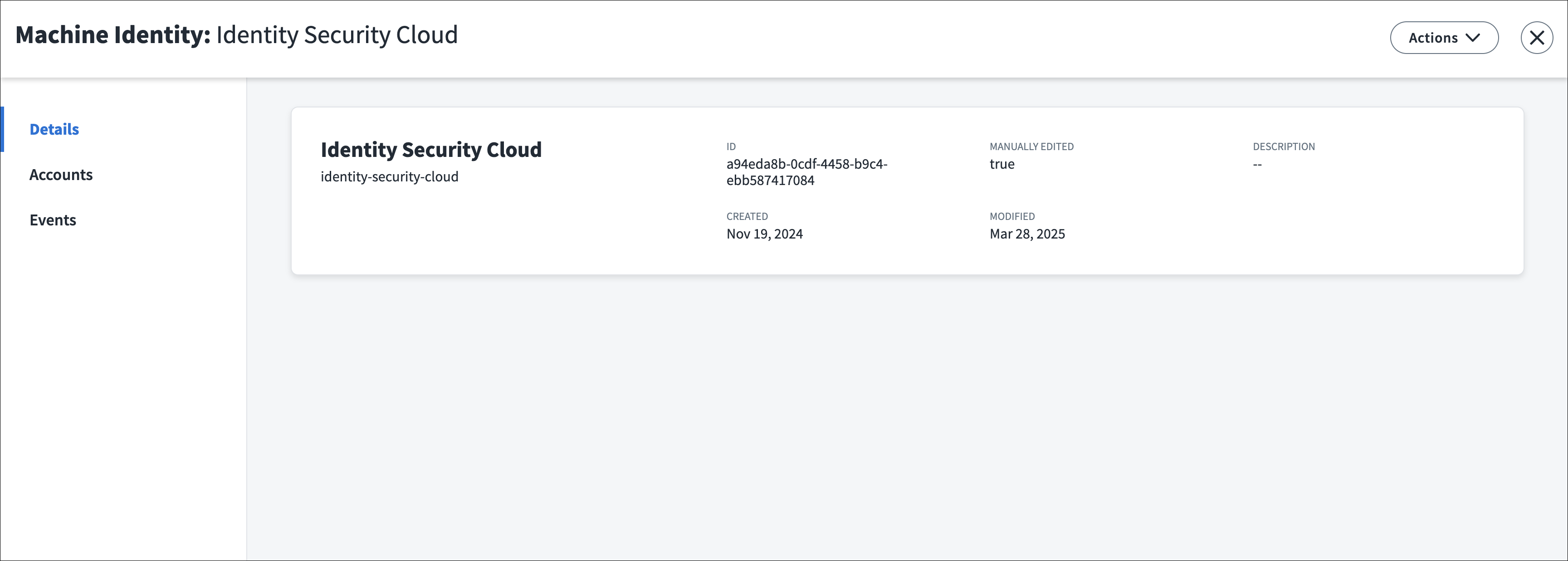Viewport: 1568px width, 561px height.
Task: Open the Events tab
Action: 53,220
